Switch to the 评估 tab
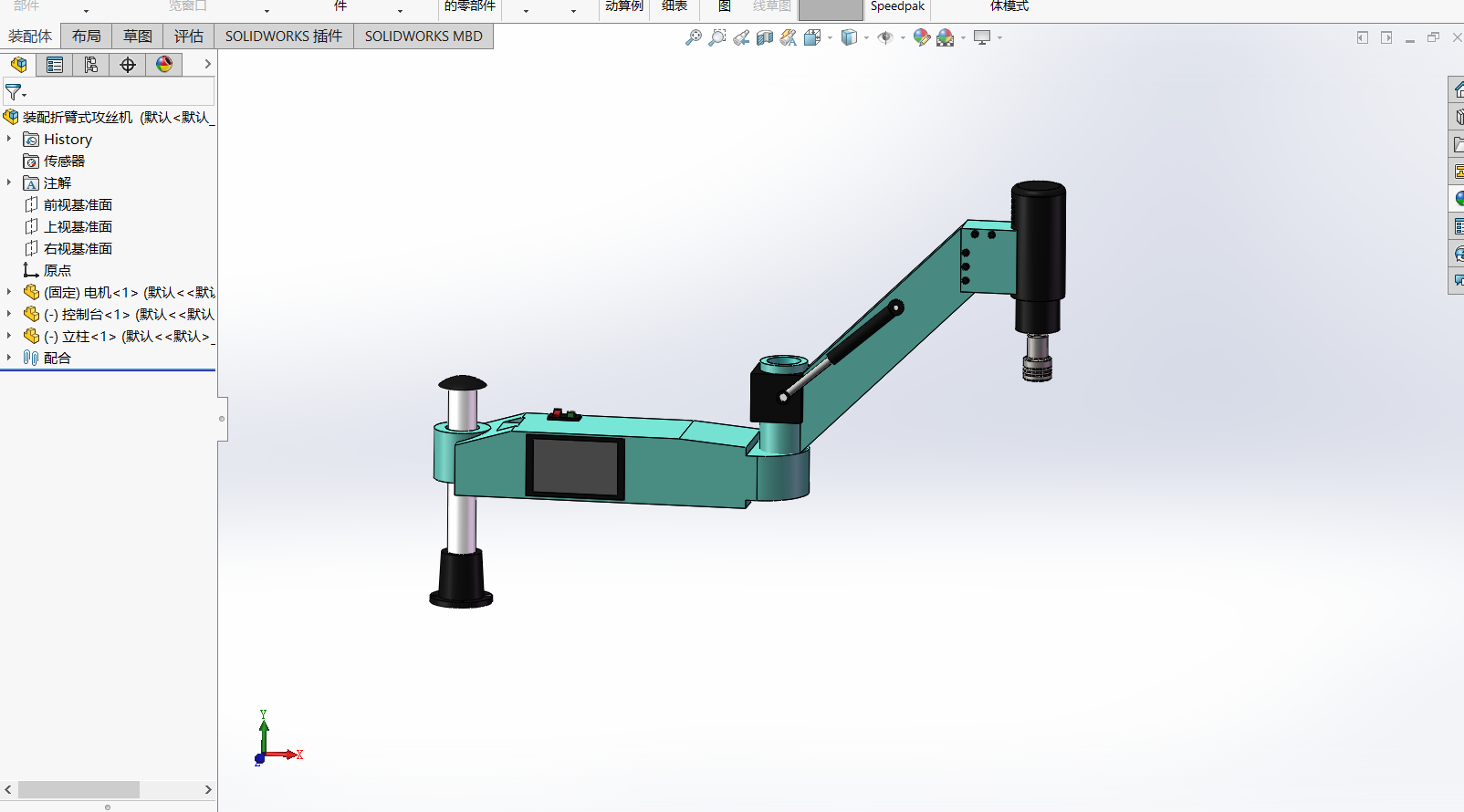Image resolution: width=1464 pixels, height=812 pixels. tap(189, 36)
